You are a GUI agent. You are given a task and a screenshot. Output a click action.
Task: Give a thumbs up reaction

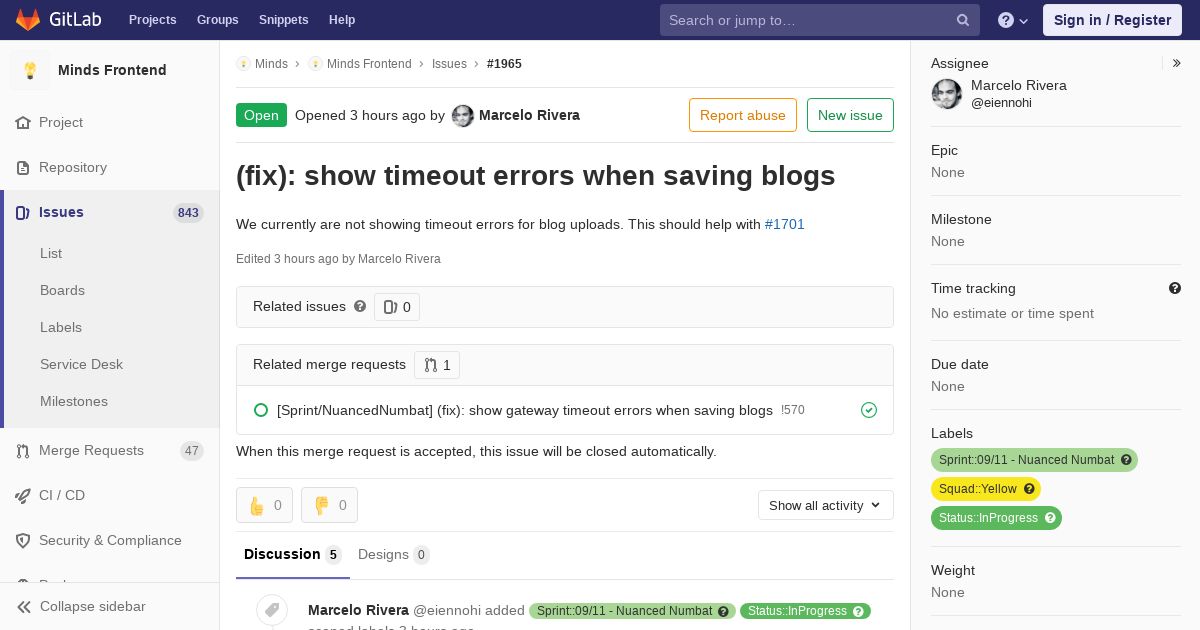click(x=264, y=505)
